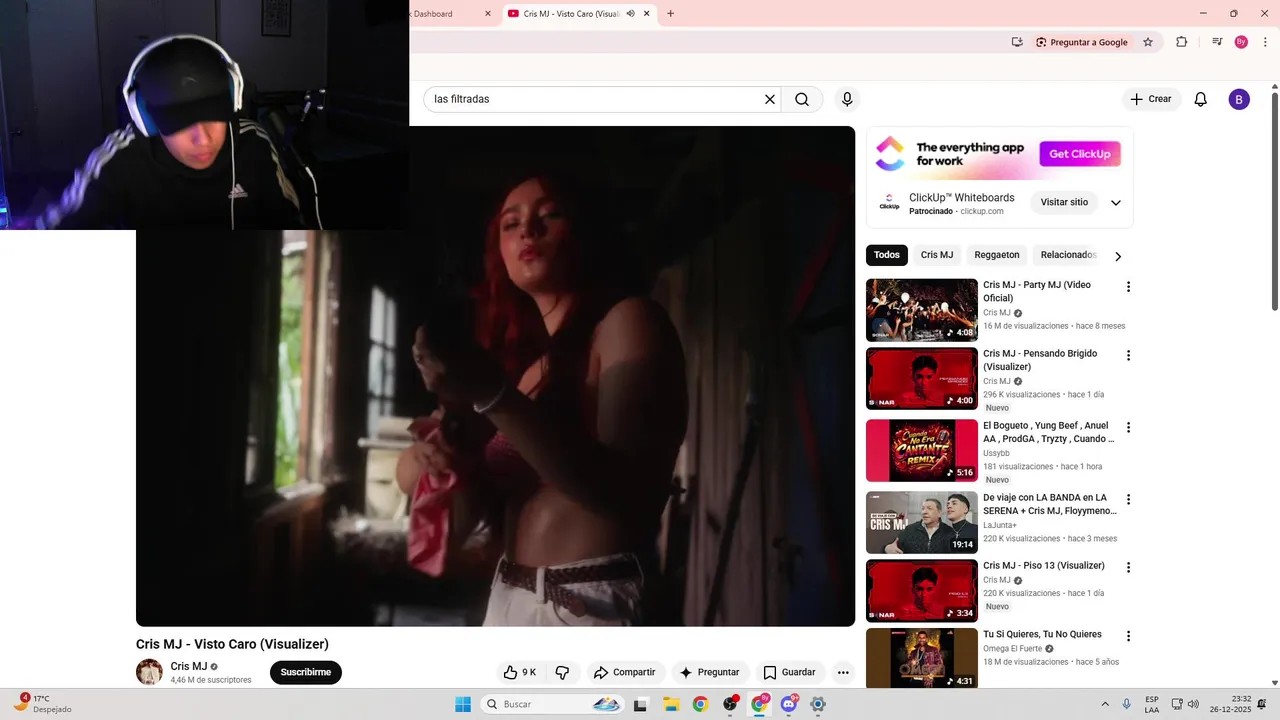Open media controls icon in Chrome toolbar
The width and height of the screenshot is (1280, 720).
coord(1217,42)
